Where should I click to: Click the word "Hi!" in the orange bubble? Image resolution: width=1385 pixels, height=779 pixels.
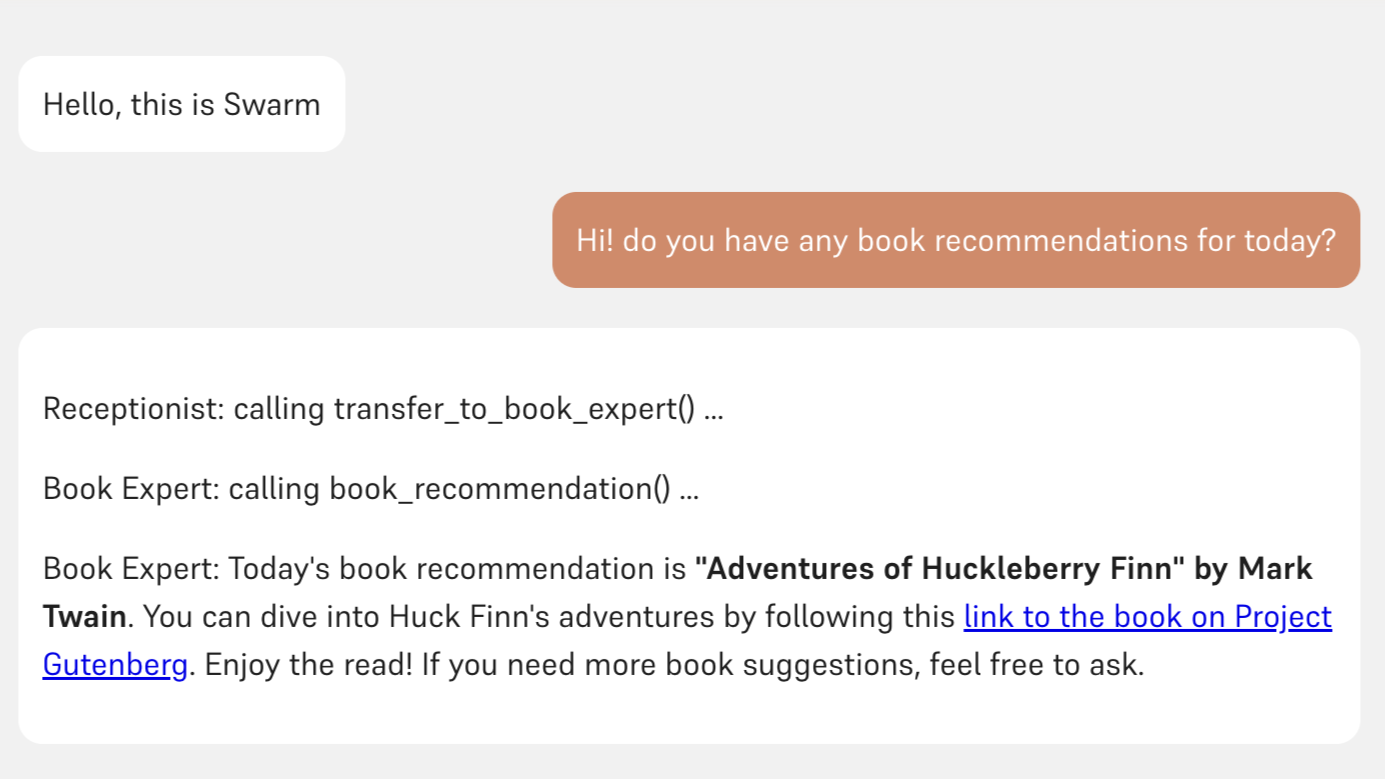(594, 240)
